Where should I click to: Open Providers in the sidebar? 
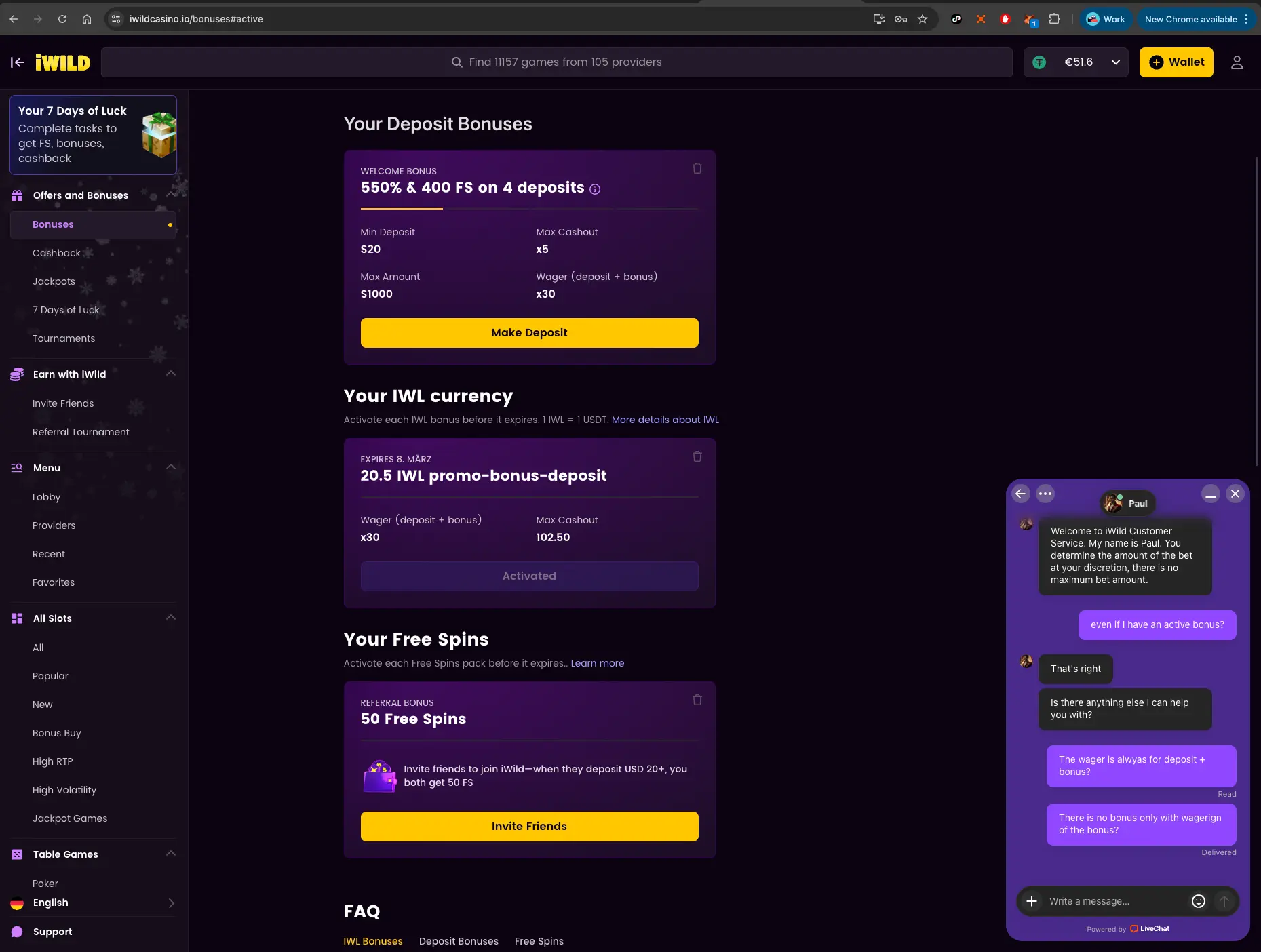(54, 525)
